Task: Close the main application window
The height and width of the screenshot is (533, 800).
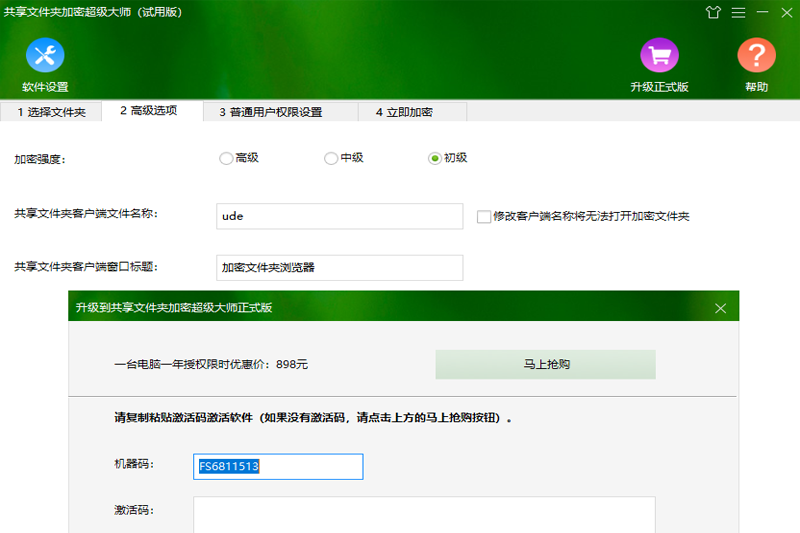Action: click(786, 13)
